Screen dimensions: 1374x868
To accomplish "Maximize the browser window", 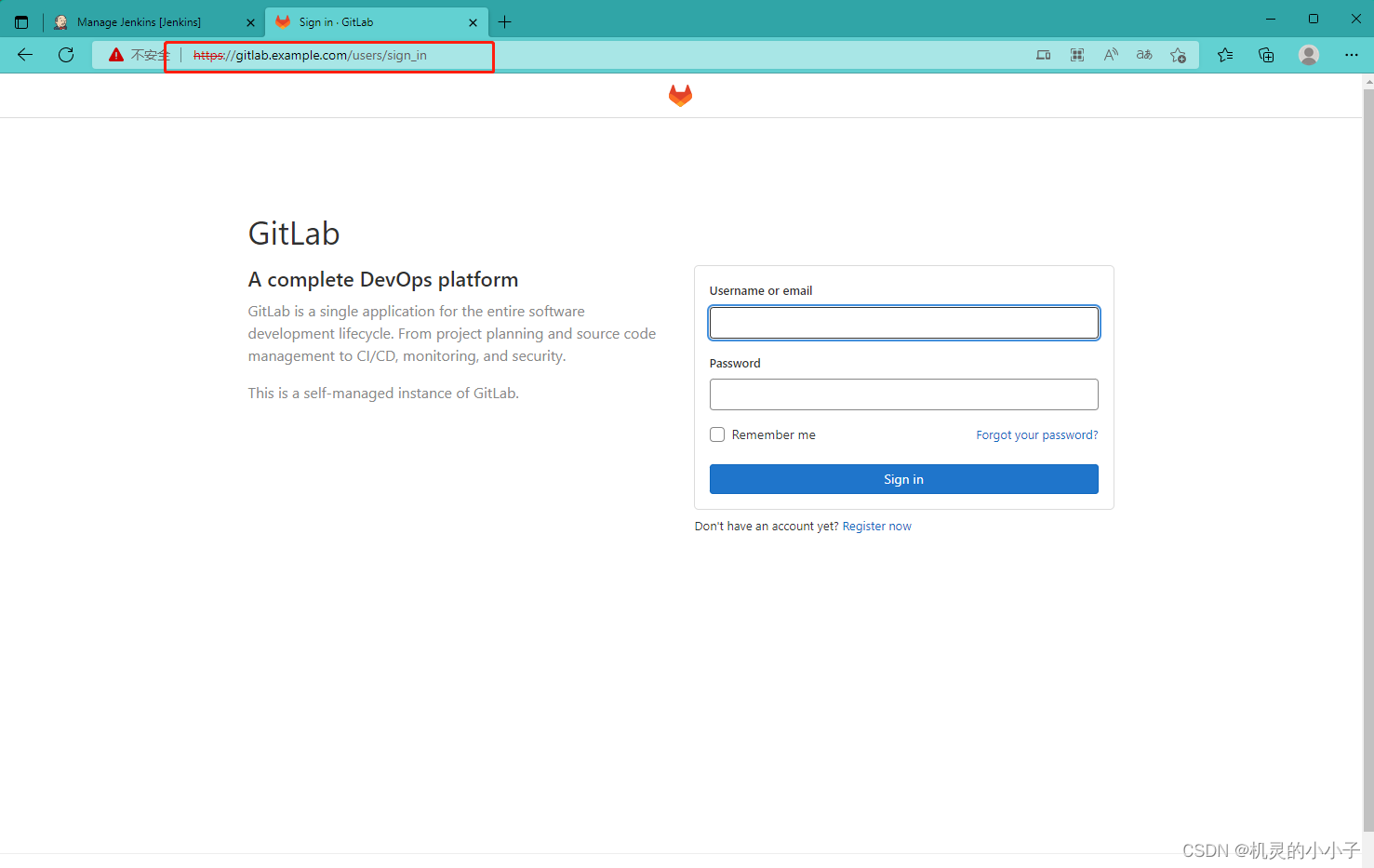I will (1314, 19).
